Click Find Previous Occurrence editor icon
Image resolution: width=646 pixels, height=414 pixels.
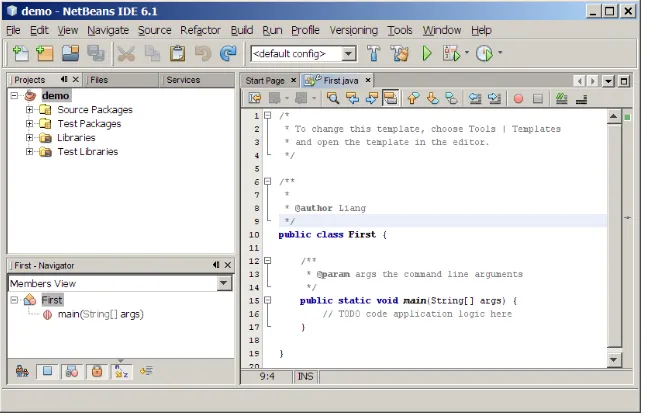(x=352, y=98)
